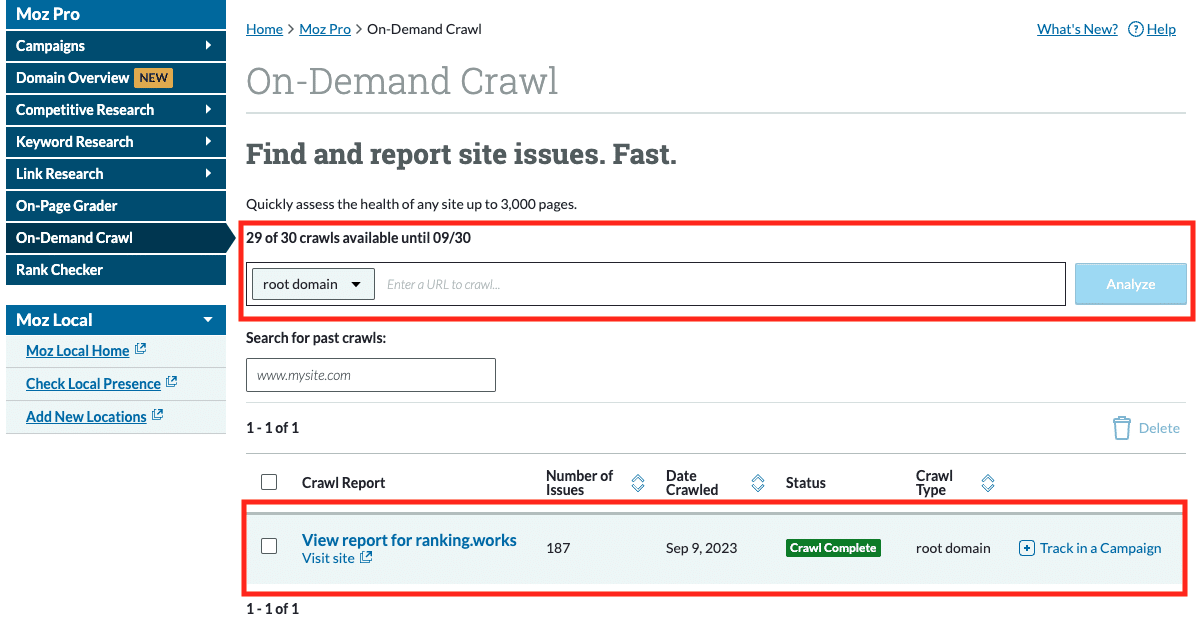Open View report for ranking.works

[x=409, y=540]
